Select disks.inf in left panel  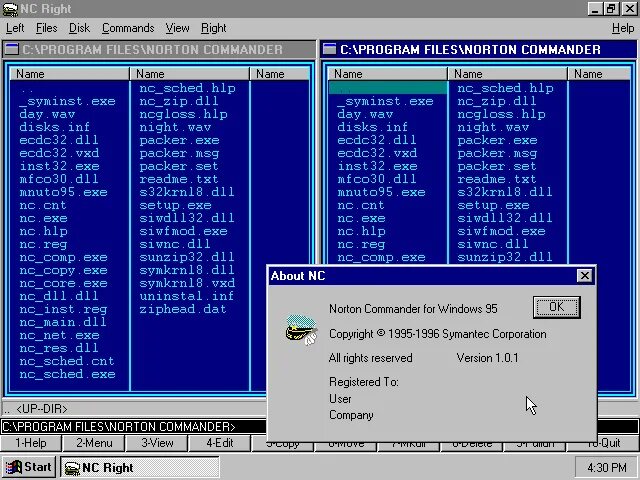point(54,127)
